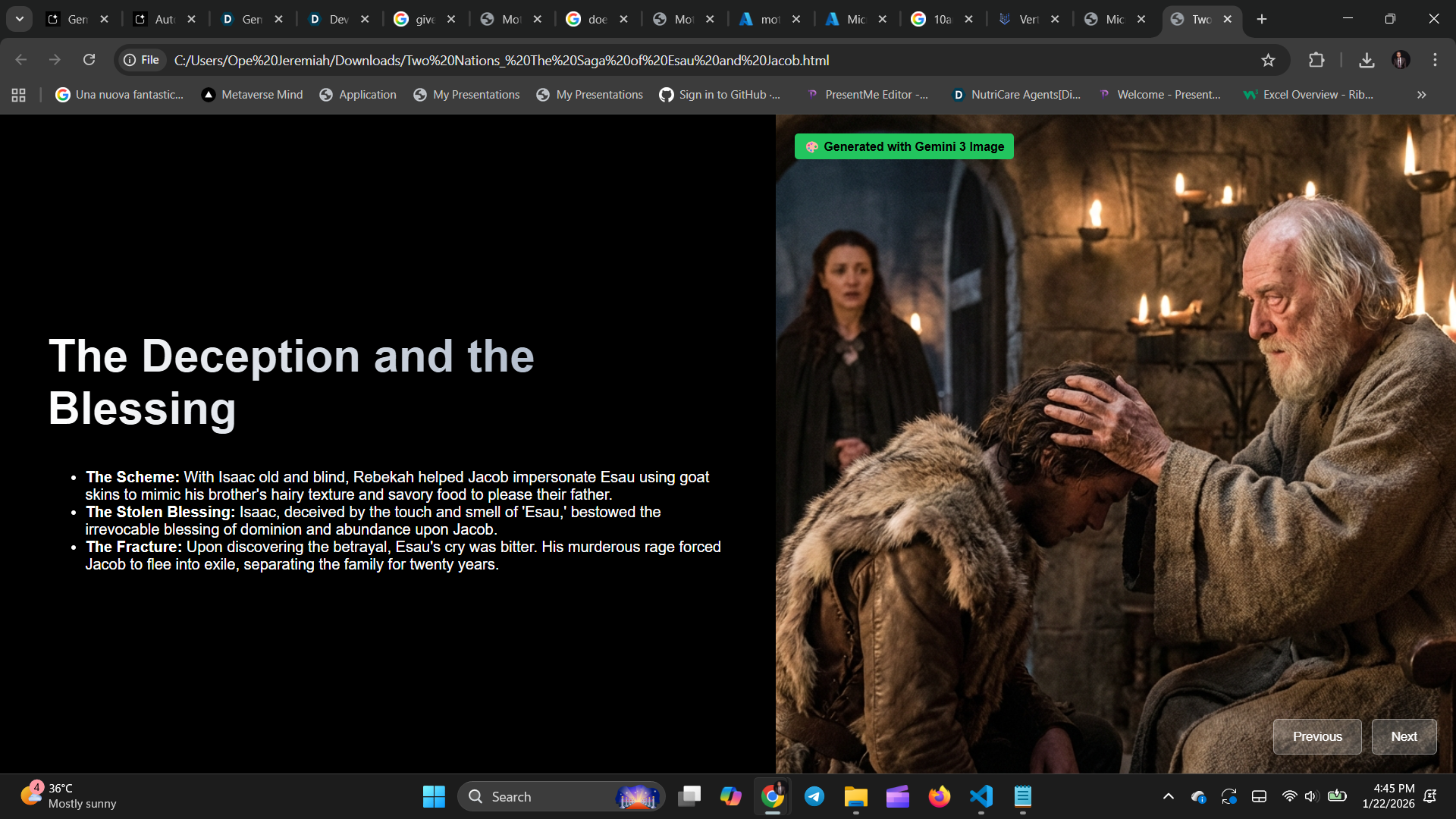The width and height of the screenshot is (1456, 819).
Task: Reload the current page
Action: click(89, 60)
